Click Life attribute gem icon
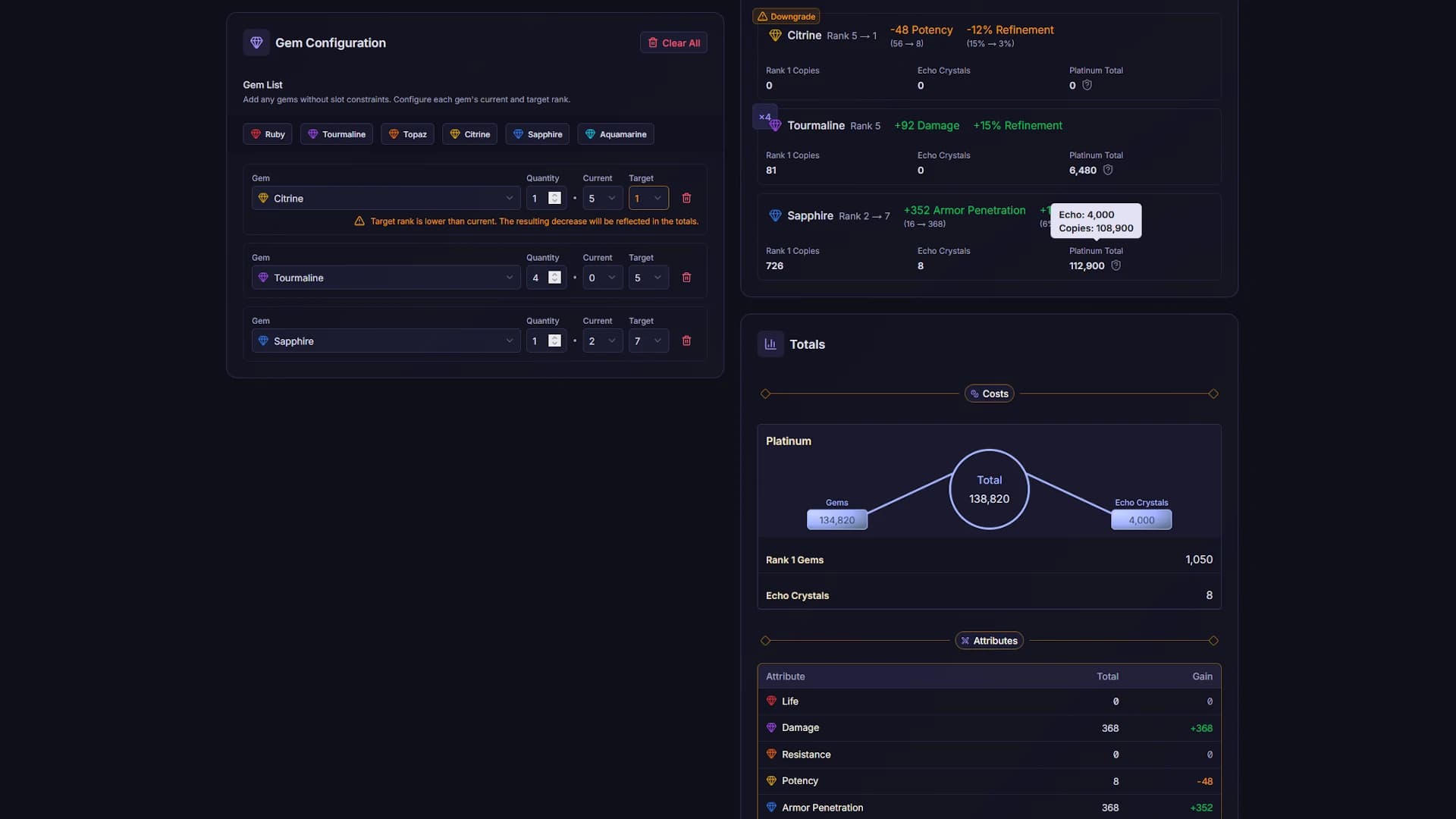The image size is (1456, 819). click(771, 701)
